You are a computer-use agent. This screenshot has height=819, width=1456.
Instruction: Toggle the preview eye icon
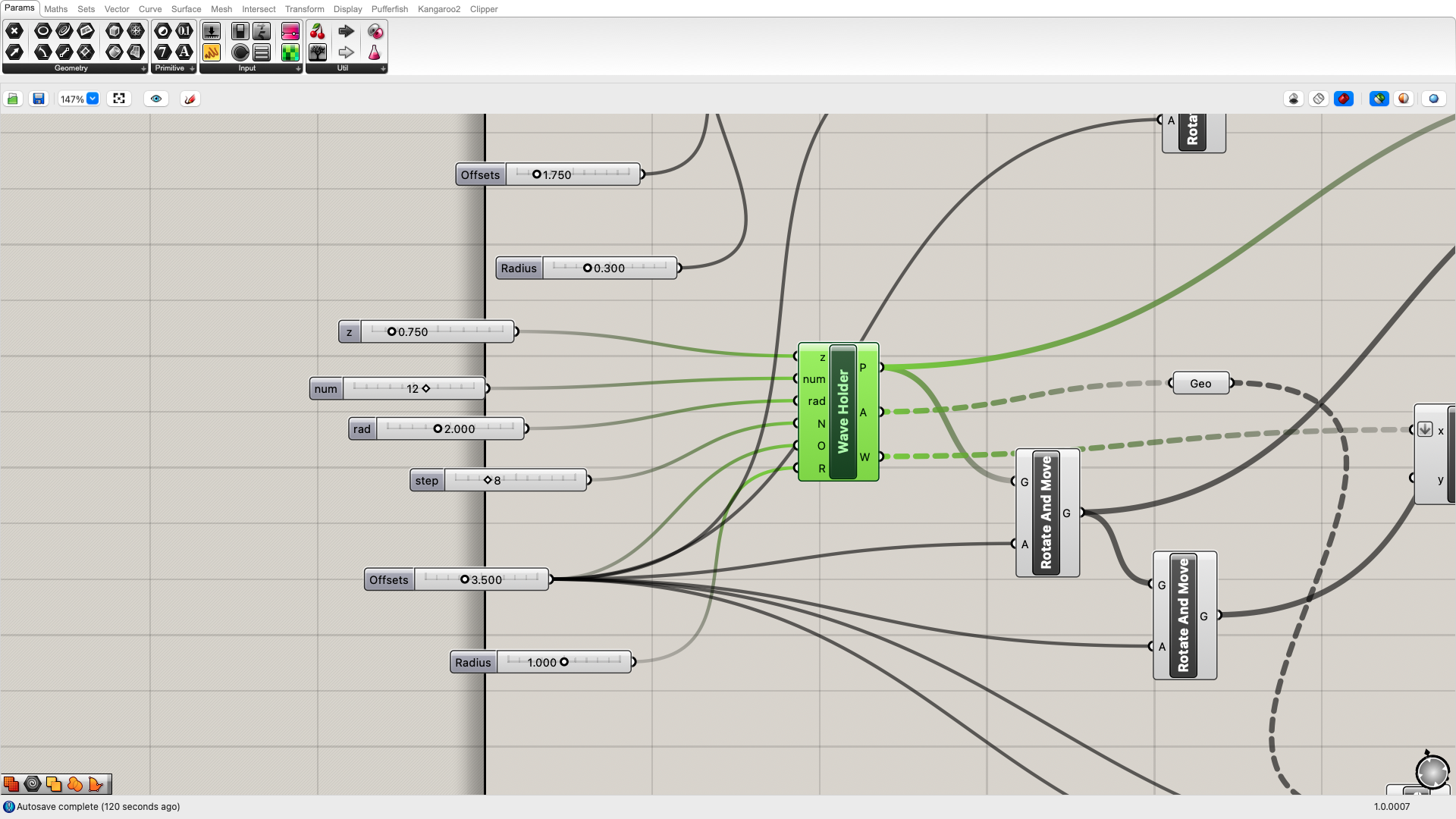pyautogui.click(x=155, y=98)
